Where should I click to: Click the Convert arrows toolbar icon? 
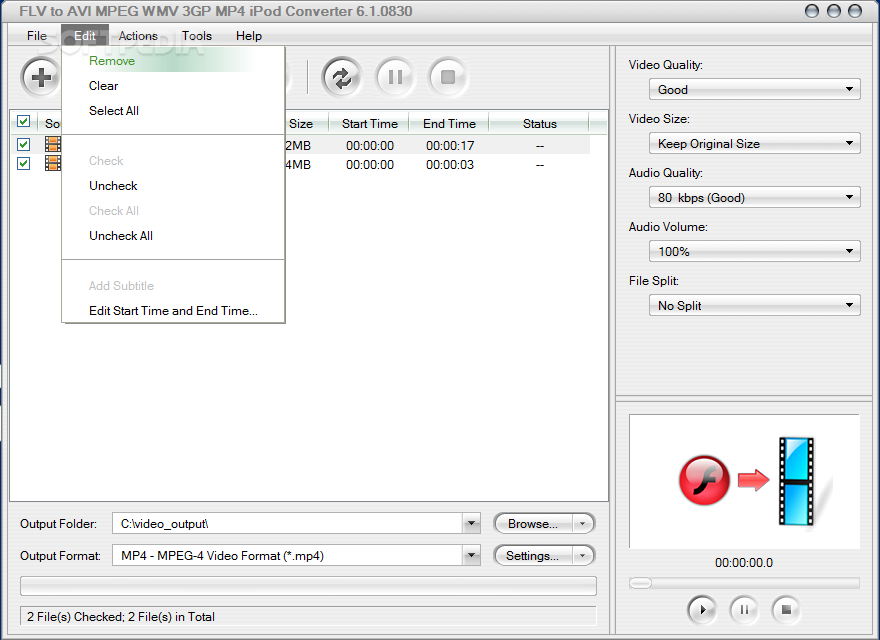pos(342,77)
